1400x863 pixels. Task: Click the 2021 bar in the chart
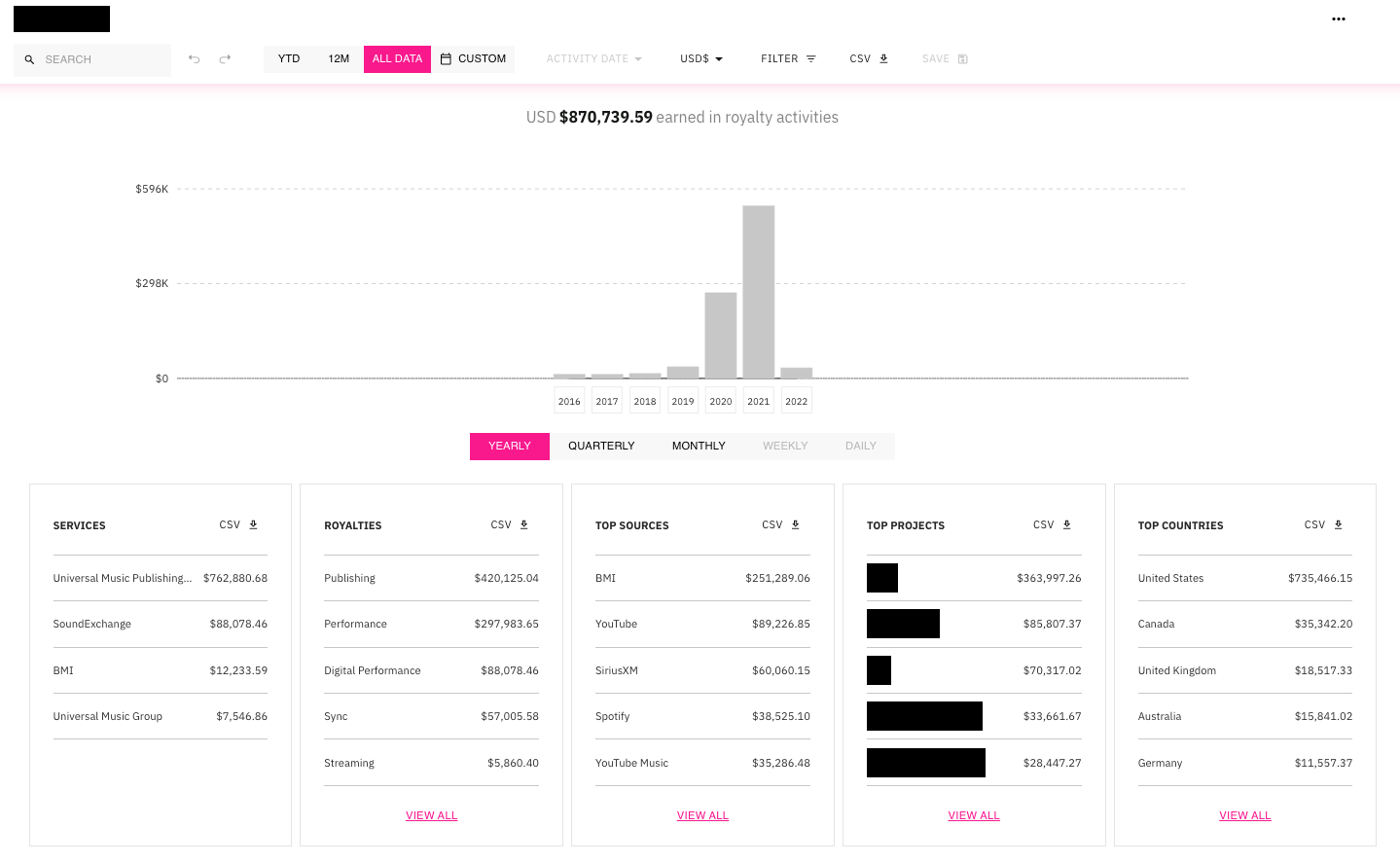pyautogui.click(x=758, y=292)
